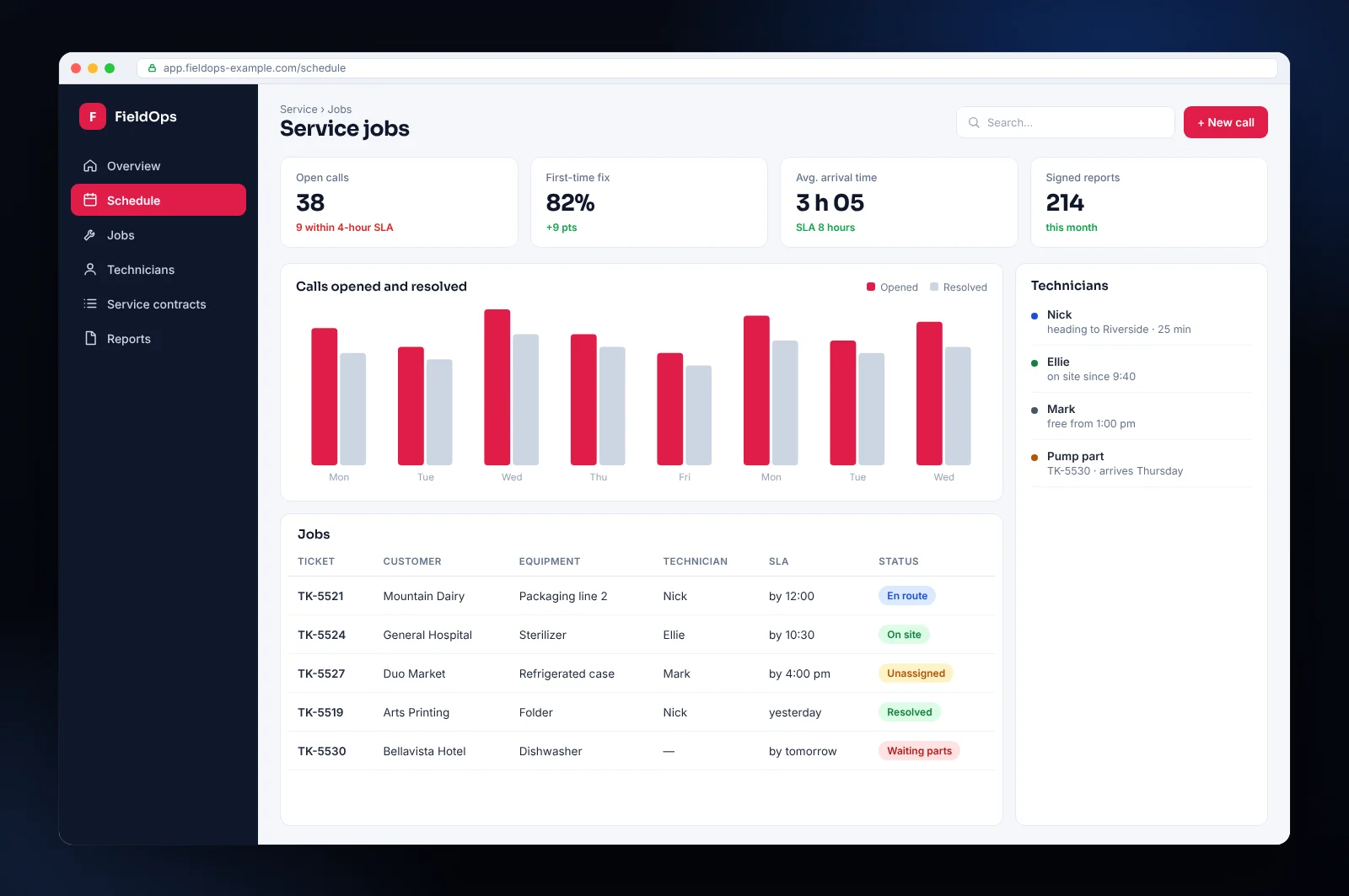
Task: Select ticket TK-5524
Action: pos(321,635)
